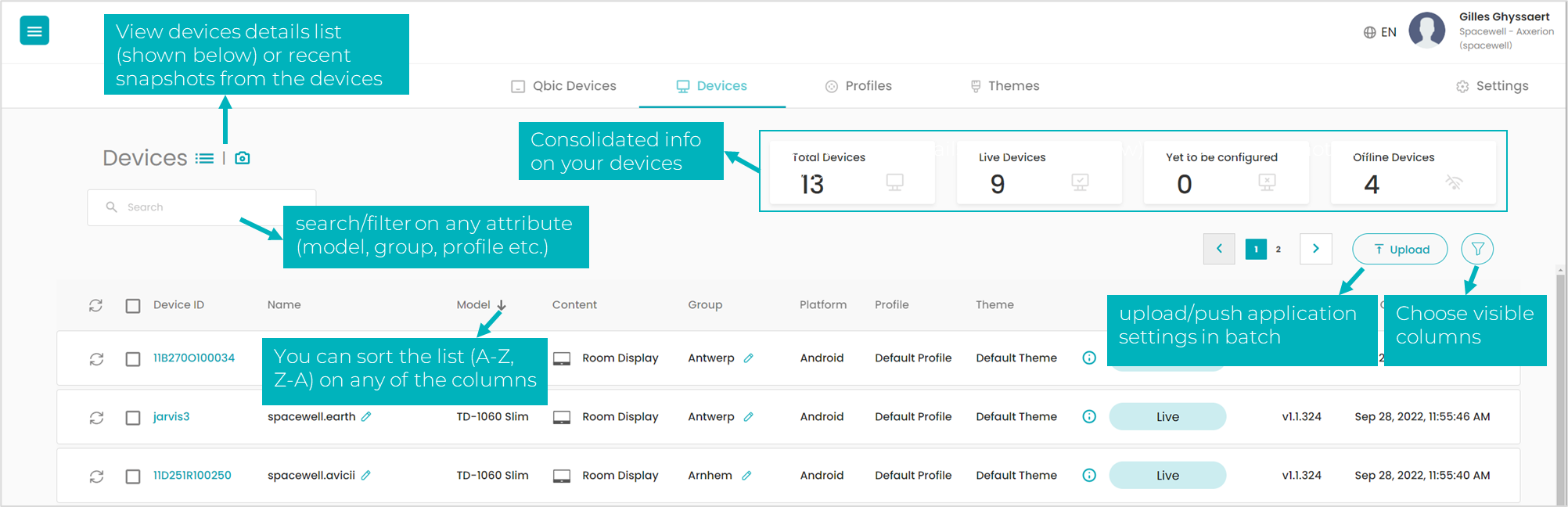Show recent device snapshots via camera icon
1568x507 pixels.
tap(243, 158)
